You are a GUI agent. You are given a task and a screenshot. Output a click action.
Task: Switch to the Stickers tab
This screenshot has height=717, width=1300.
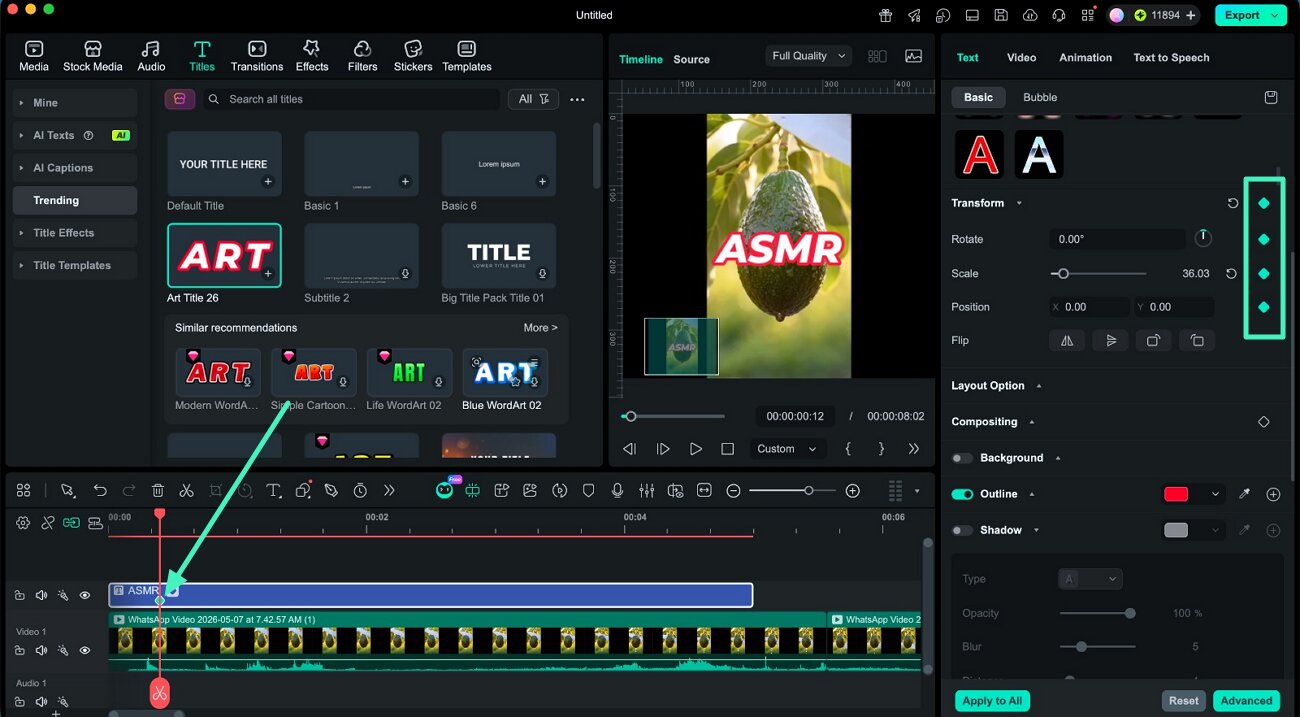[x=413, y=56]
